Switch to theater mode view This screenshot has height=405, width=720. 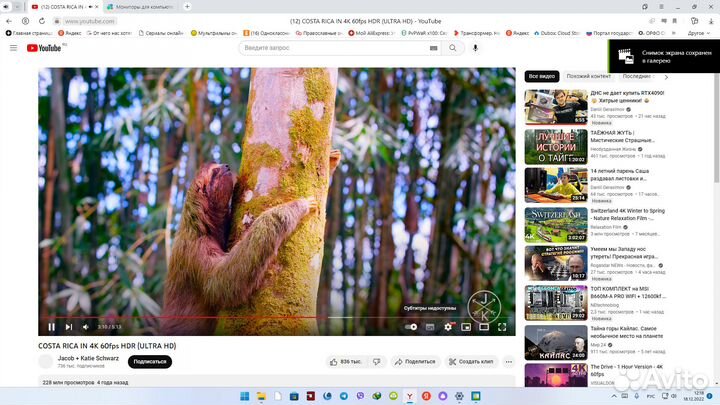(x=484, y=326)
